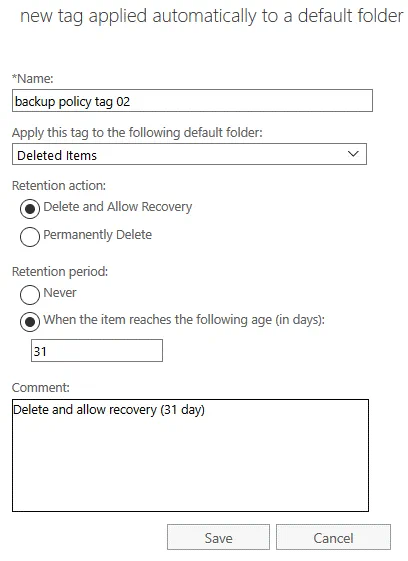Click the comment text about 31 day
Screen dimensions: 408x561
point(109,410)
